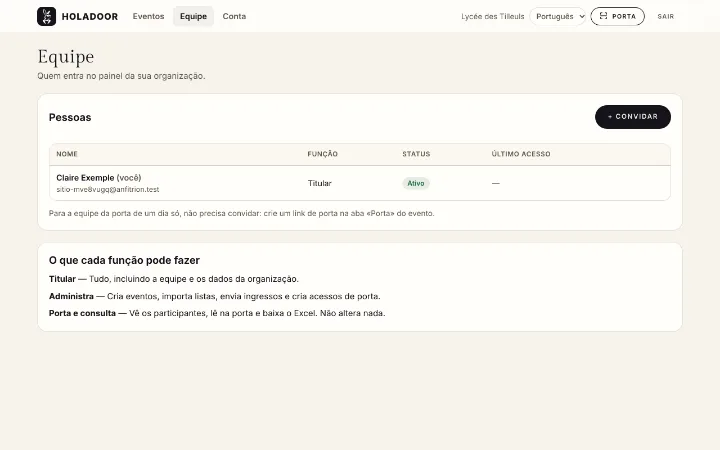Screen dimensions: 720x450
Task: Click the Porta scanner button
Action: point(617,17)
